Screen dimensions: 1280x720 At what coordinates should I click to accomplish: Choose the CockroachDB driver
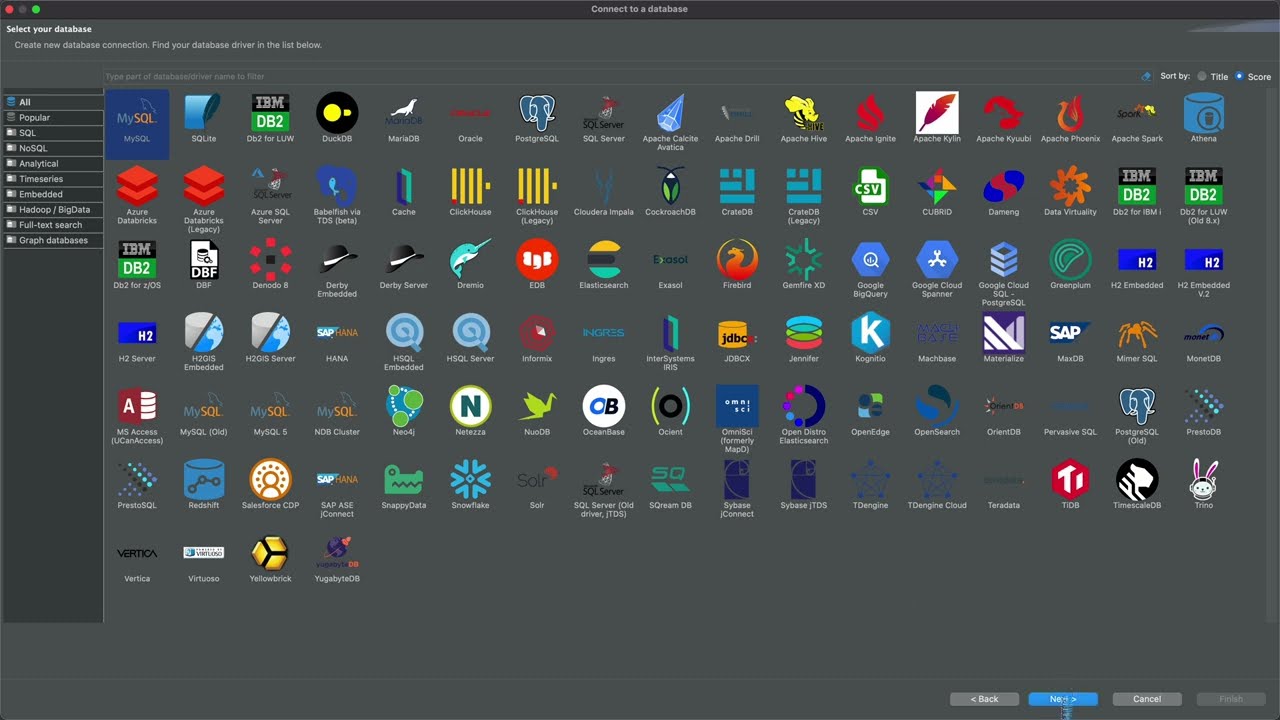(670, 191)
